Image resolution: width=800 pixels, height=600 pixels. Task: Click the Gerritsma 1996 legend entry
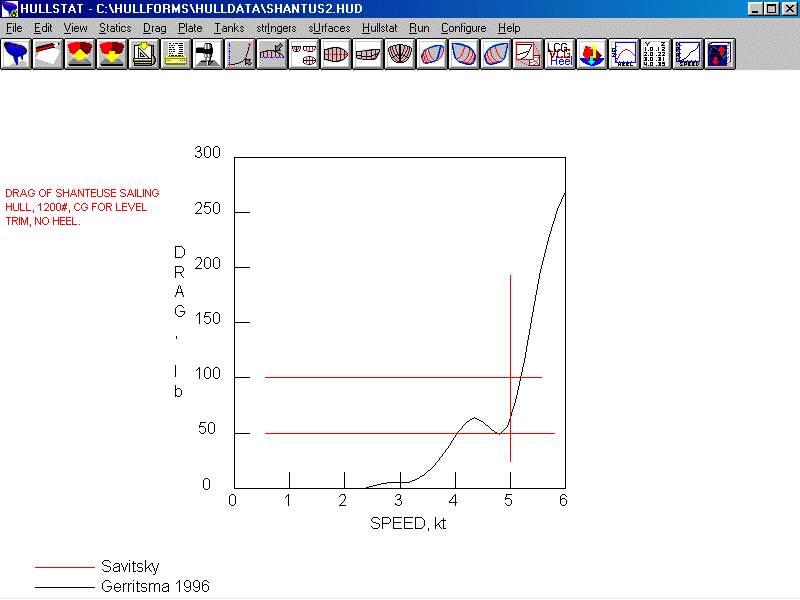[x=155, y=586]
